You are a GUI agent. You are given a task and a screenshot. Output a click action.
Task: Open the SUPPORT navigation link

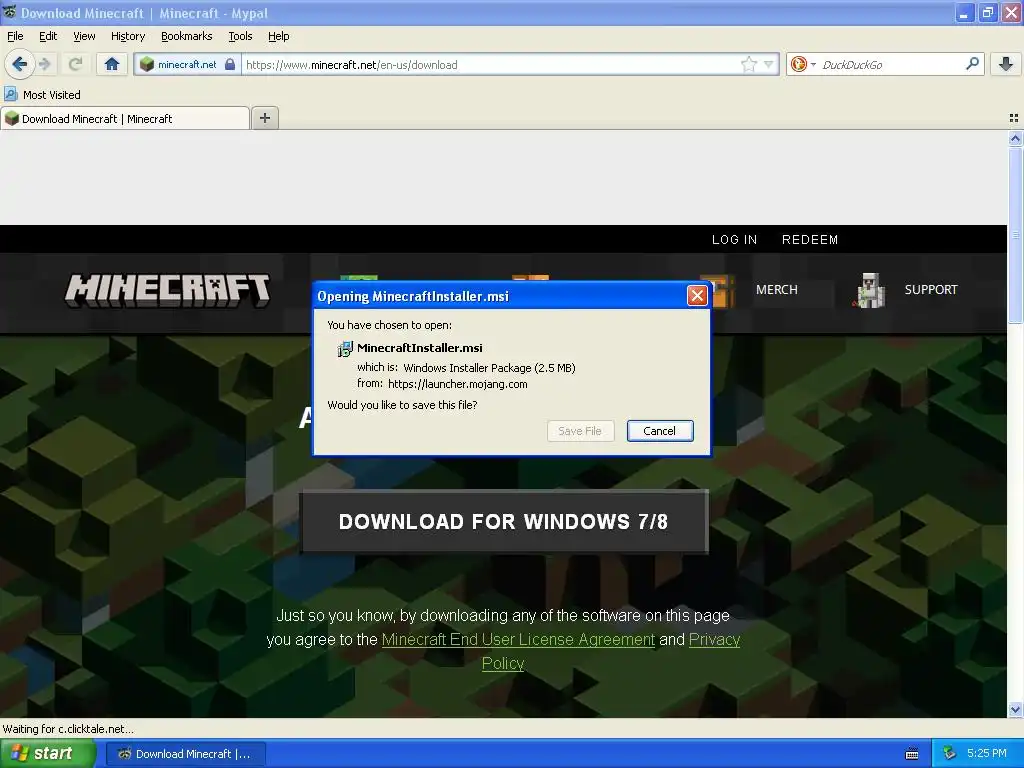point(931,289)
